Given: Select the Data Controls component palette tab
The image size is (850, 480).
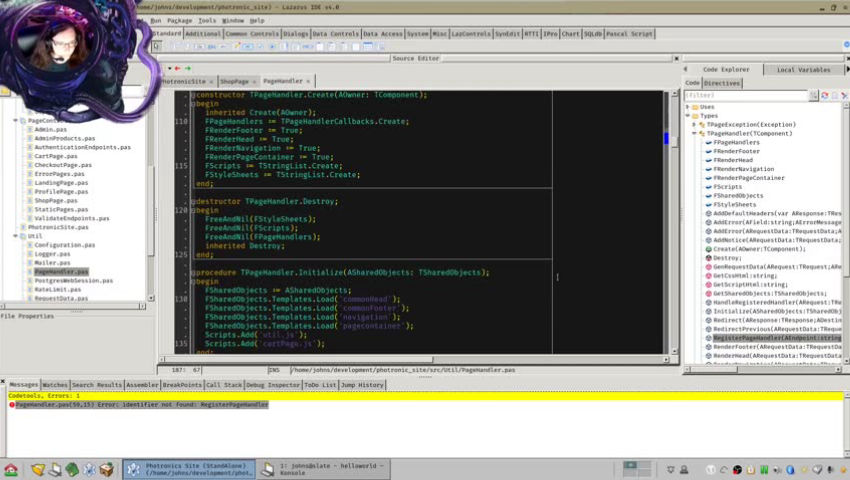Looking at the screenshot, I should (x=335, y=34).
